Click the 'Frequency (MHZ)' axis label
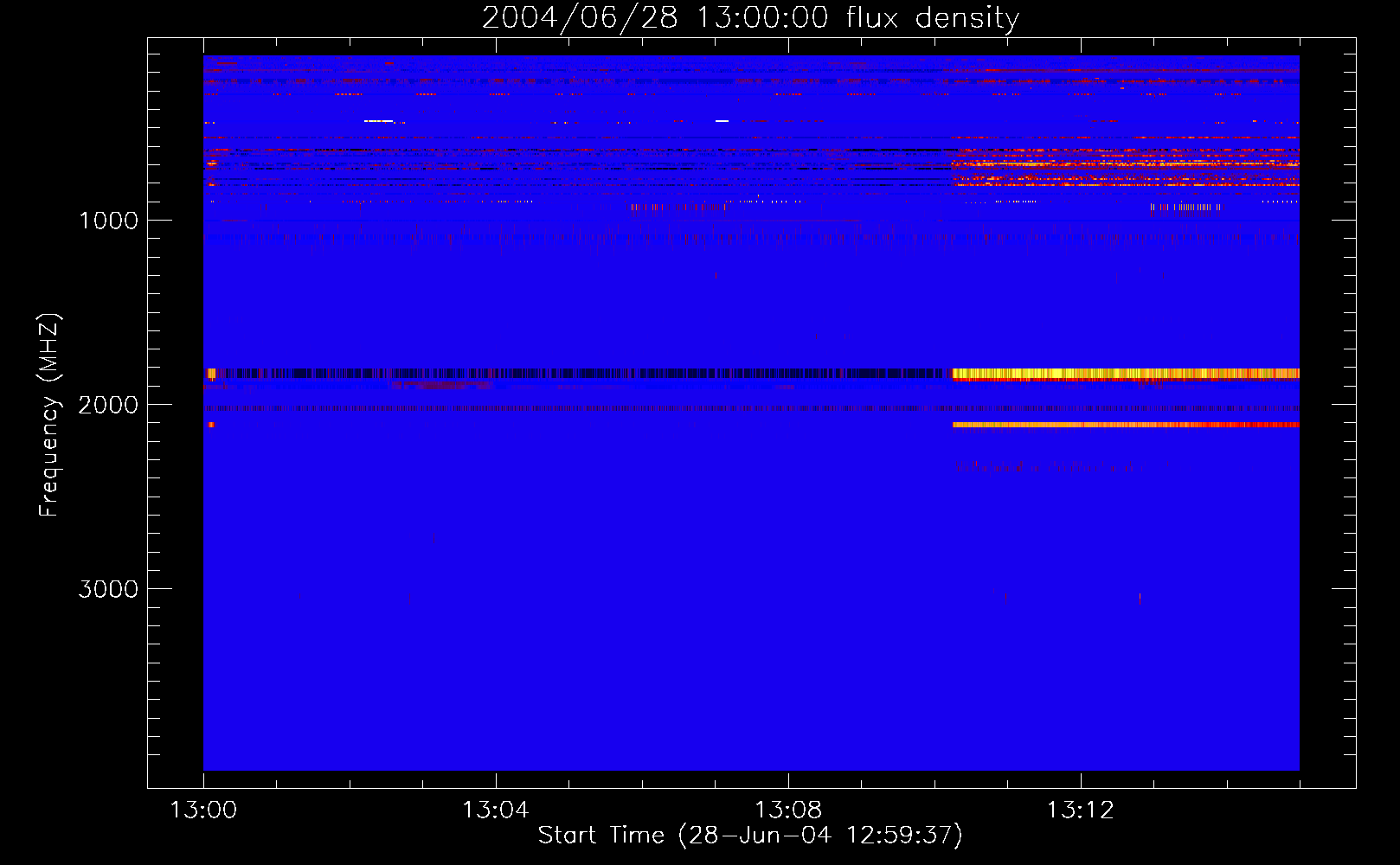The image size is (1400, 865). click(49, 415)
